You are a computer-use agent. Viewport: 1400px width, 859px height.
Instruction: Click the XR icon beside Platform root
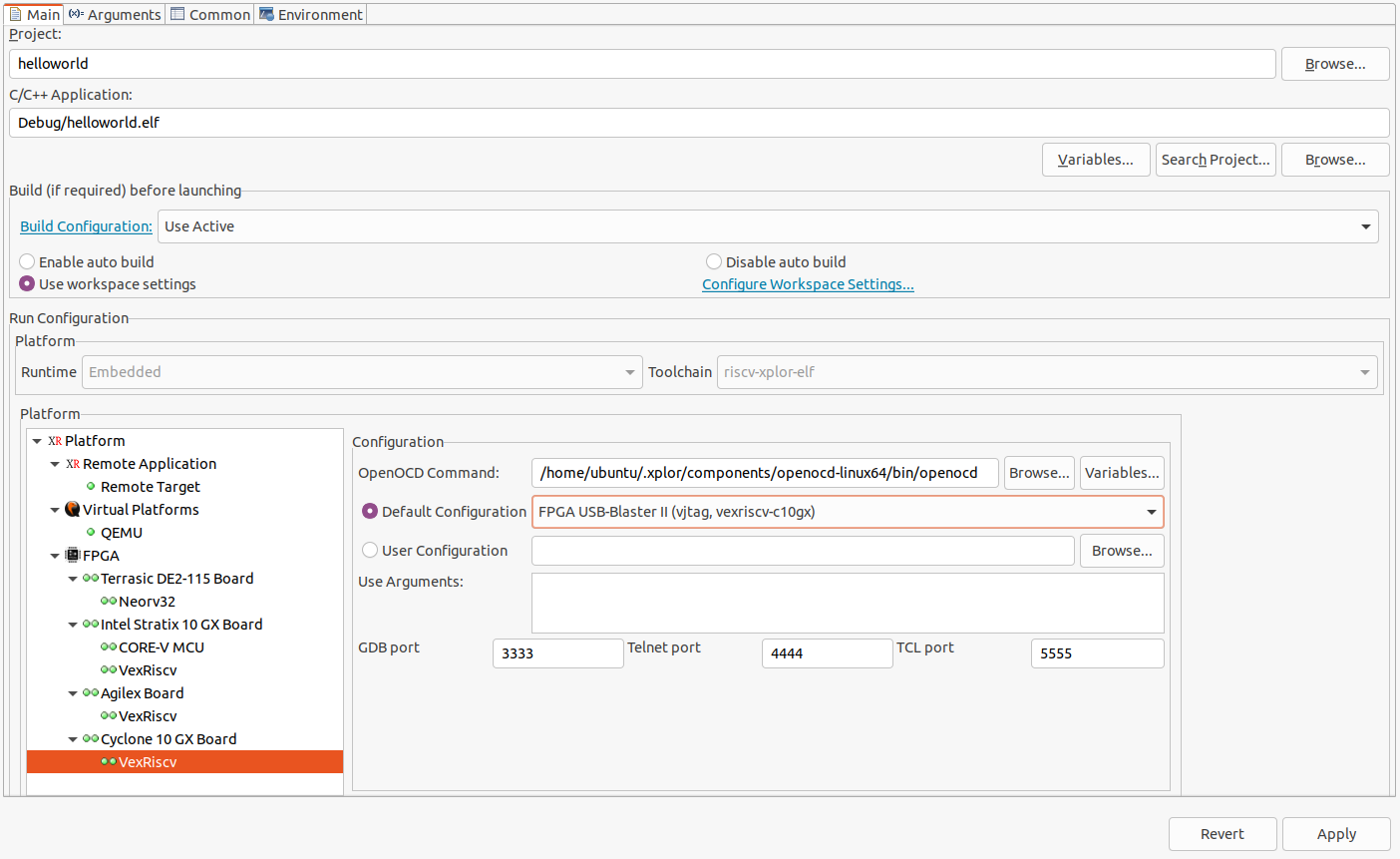[x=55, y=441]
